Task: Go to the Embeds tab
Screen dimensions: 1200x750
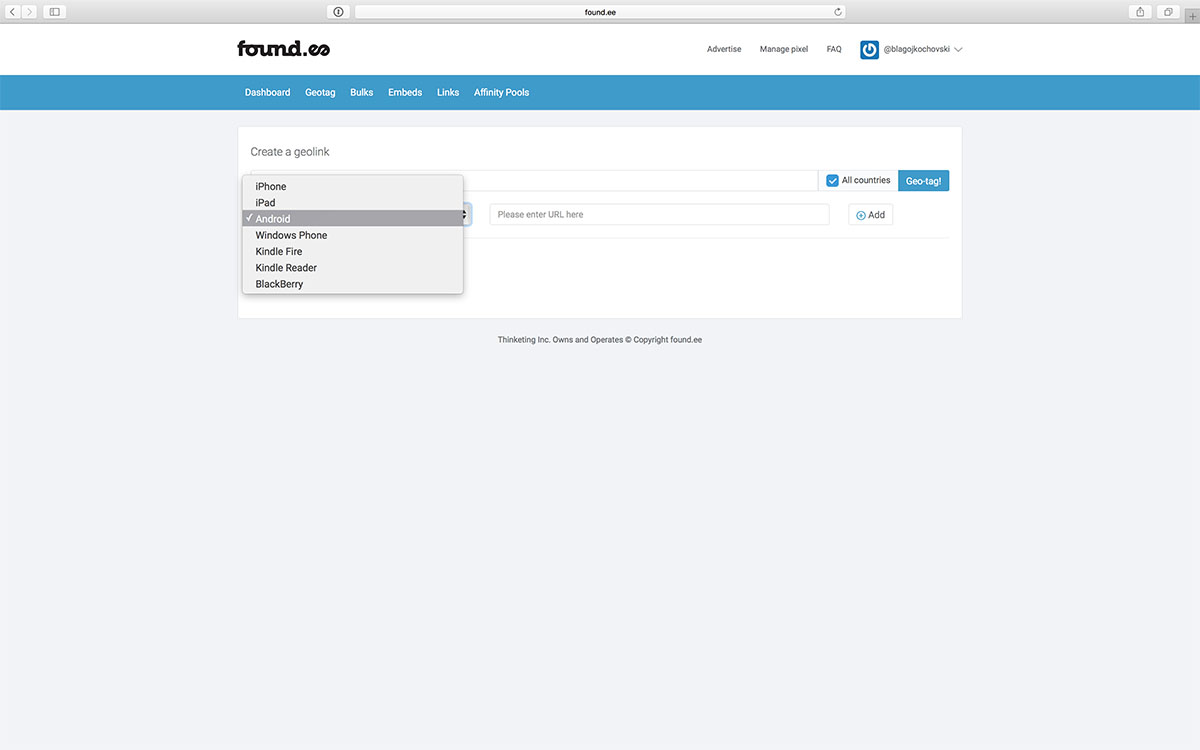Action: tap(405, 92)
